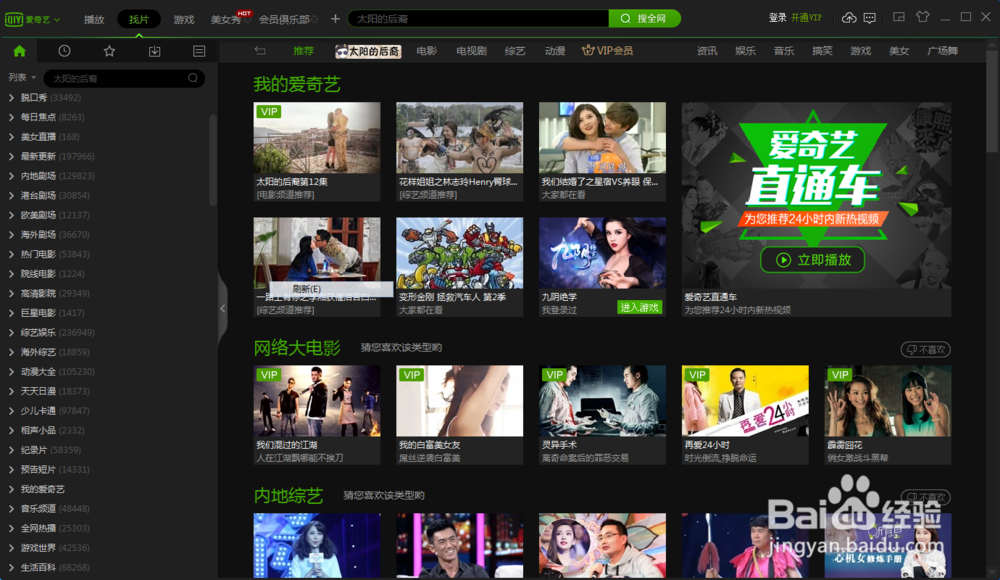The height and width of the screenshot is (580, 1000).
Task: Open the message chat icon in title bar
Action: 869,18
